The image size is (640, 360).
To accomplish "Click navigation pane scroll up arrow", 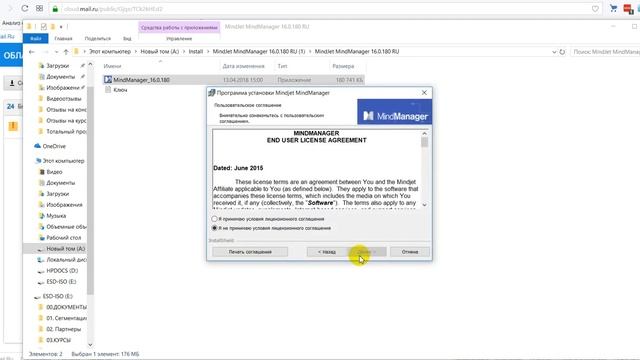I will click(x=90, y=64).
